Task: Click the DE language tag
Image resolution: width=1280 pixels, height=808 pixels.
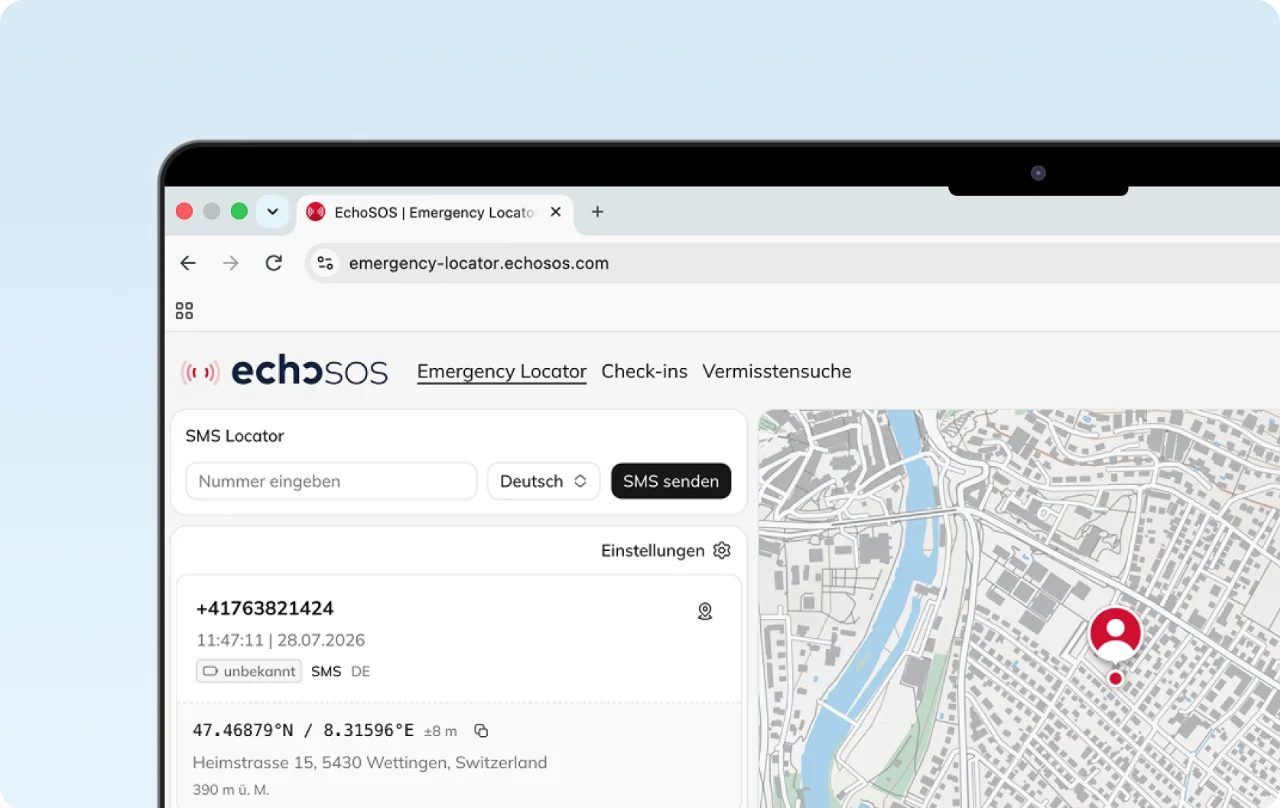Action: [x=360, y=672]
